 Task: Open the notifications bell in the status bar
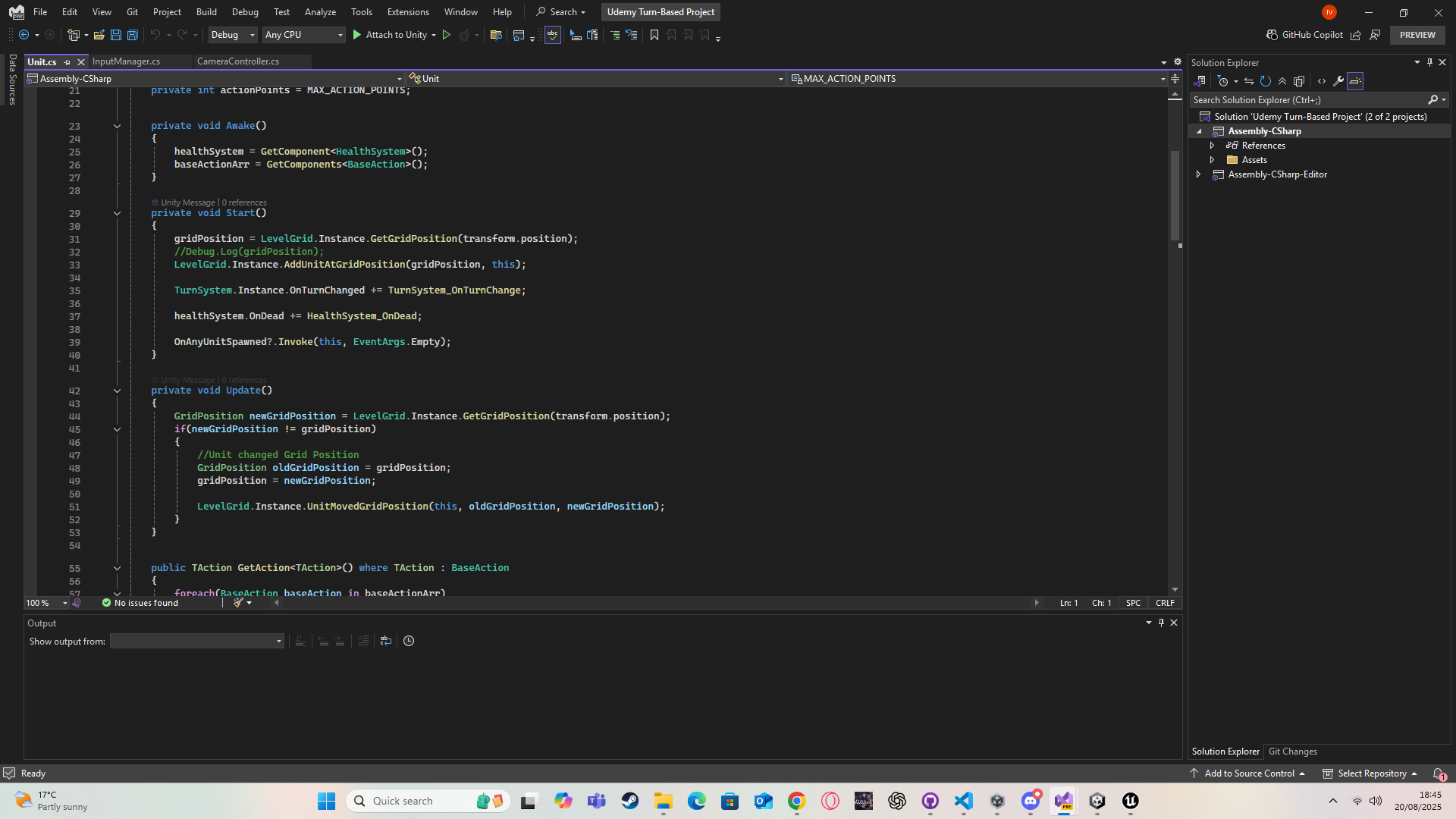(x=1439, y=773)
